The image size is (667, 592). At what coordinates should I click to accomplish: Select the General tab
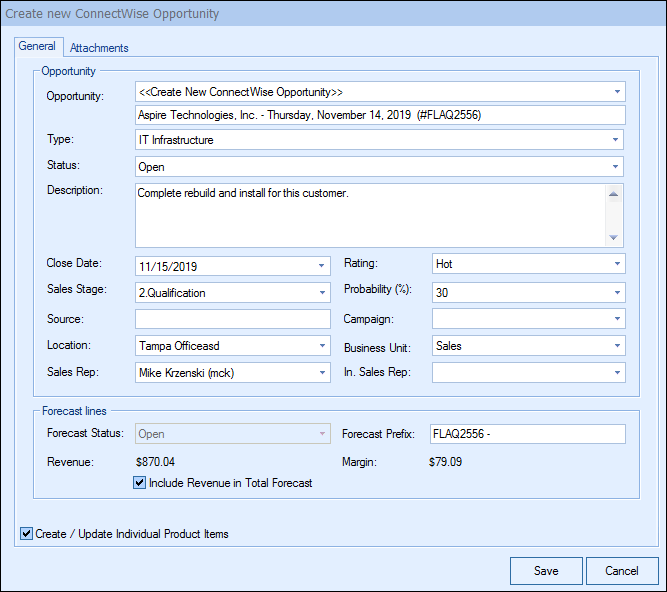(x=37, y=47)
